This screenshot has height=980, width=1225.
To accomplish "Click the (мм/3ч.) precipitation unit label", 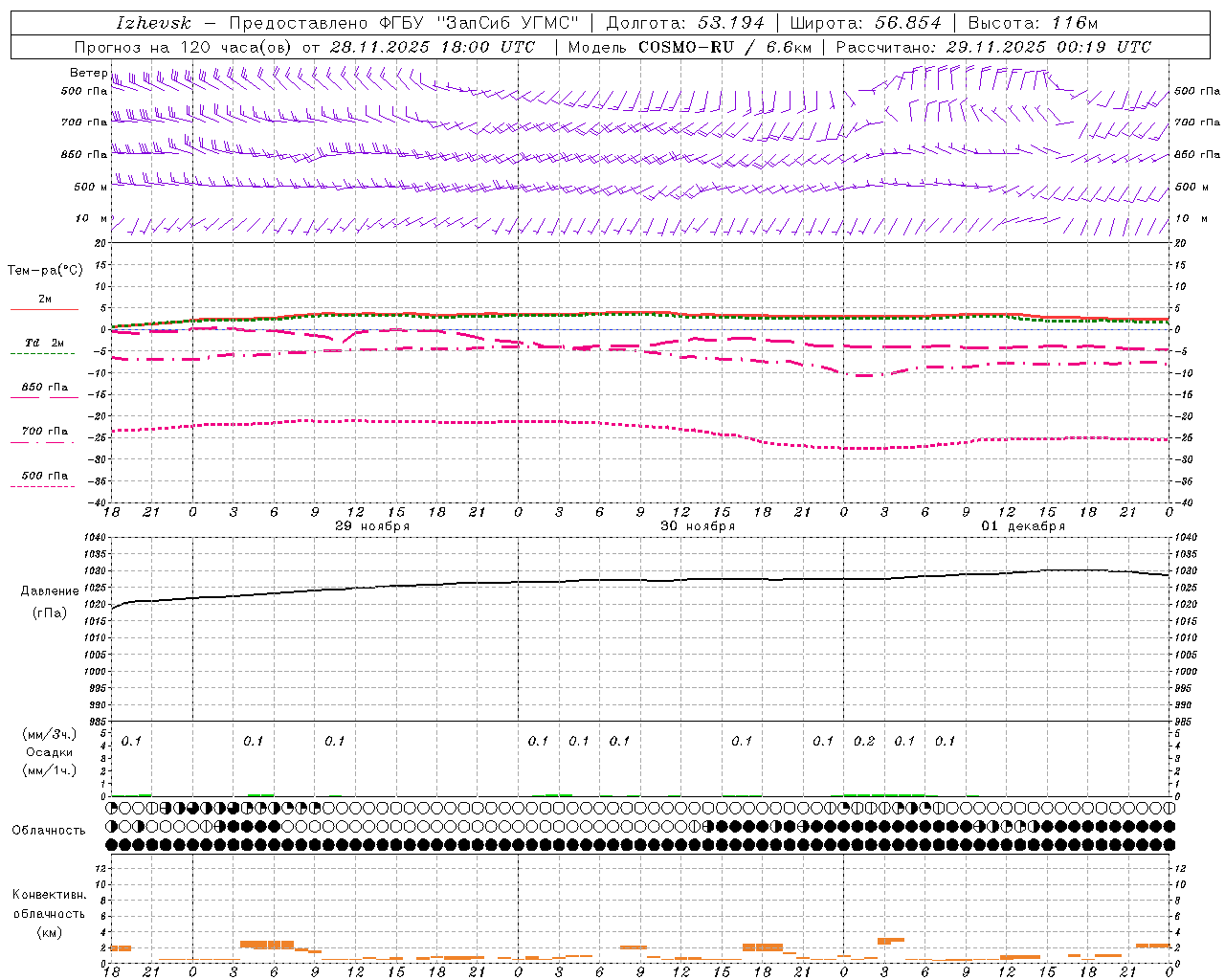I will pos(49,734).
